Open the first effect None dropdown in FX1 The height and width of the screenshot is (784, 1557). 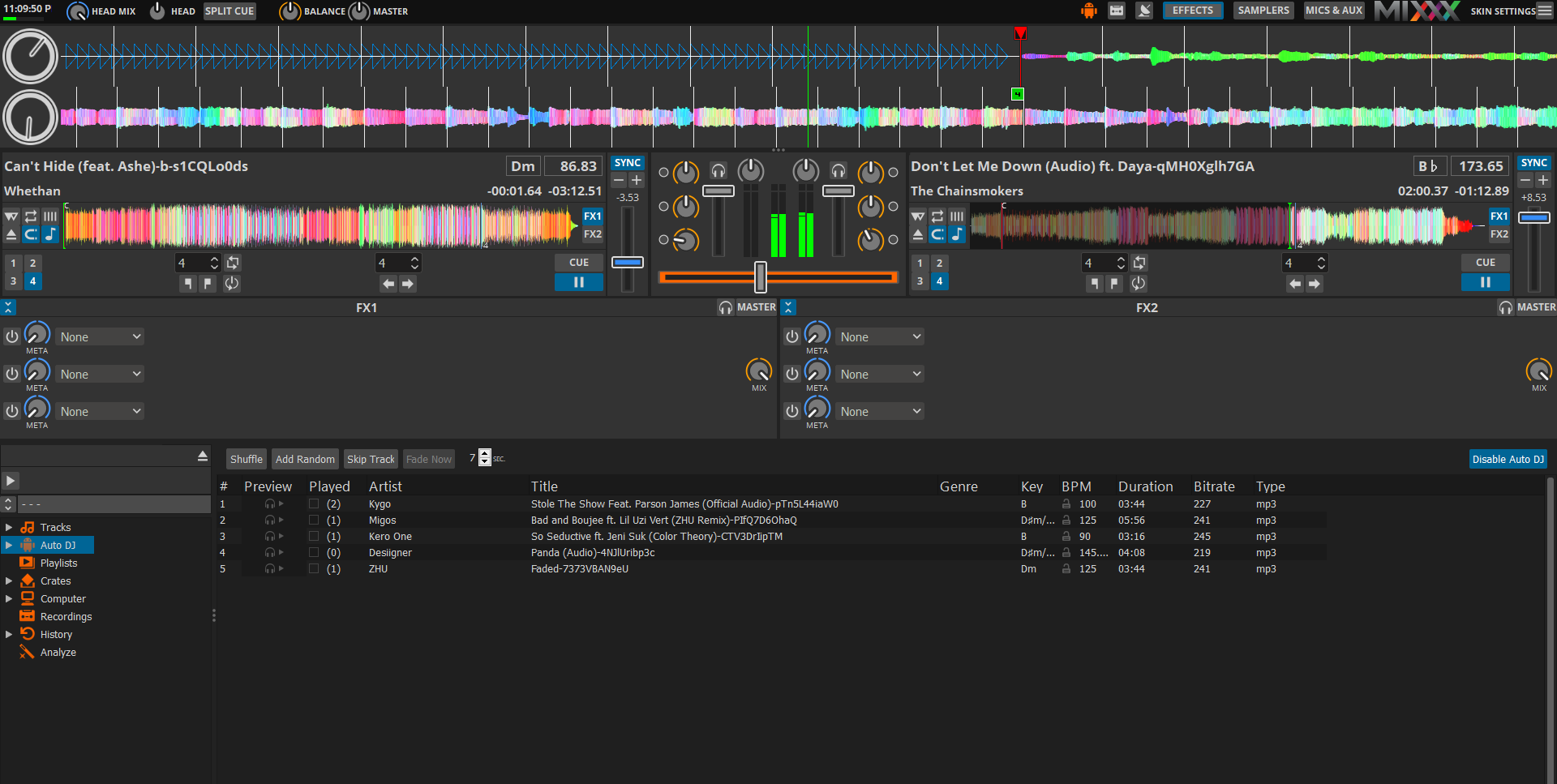(100, 336)
